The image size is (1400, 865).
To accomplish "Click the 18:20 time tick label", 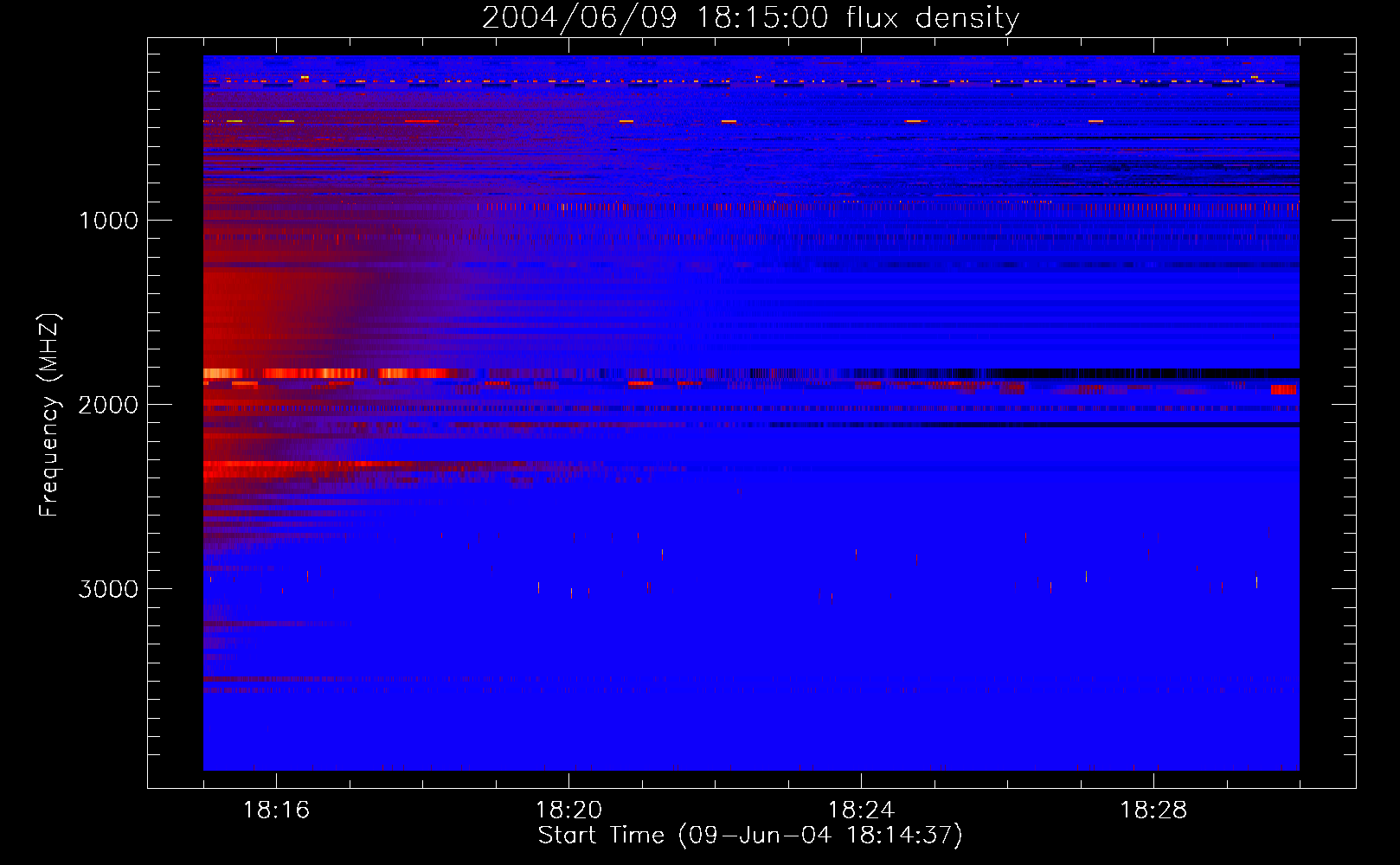I will point(568,811).
